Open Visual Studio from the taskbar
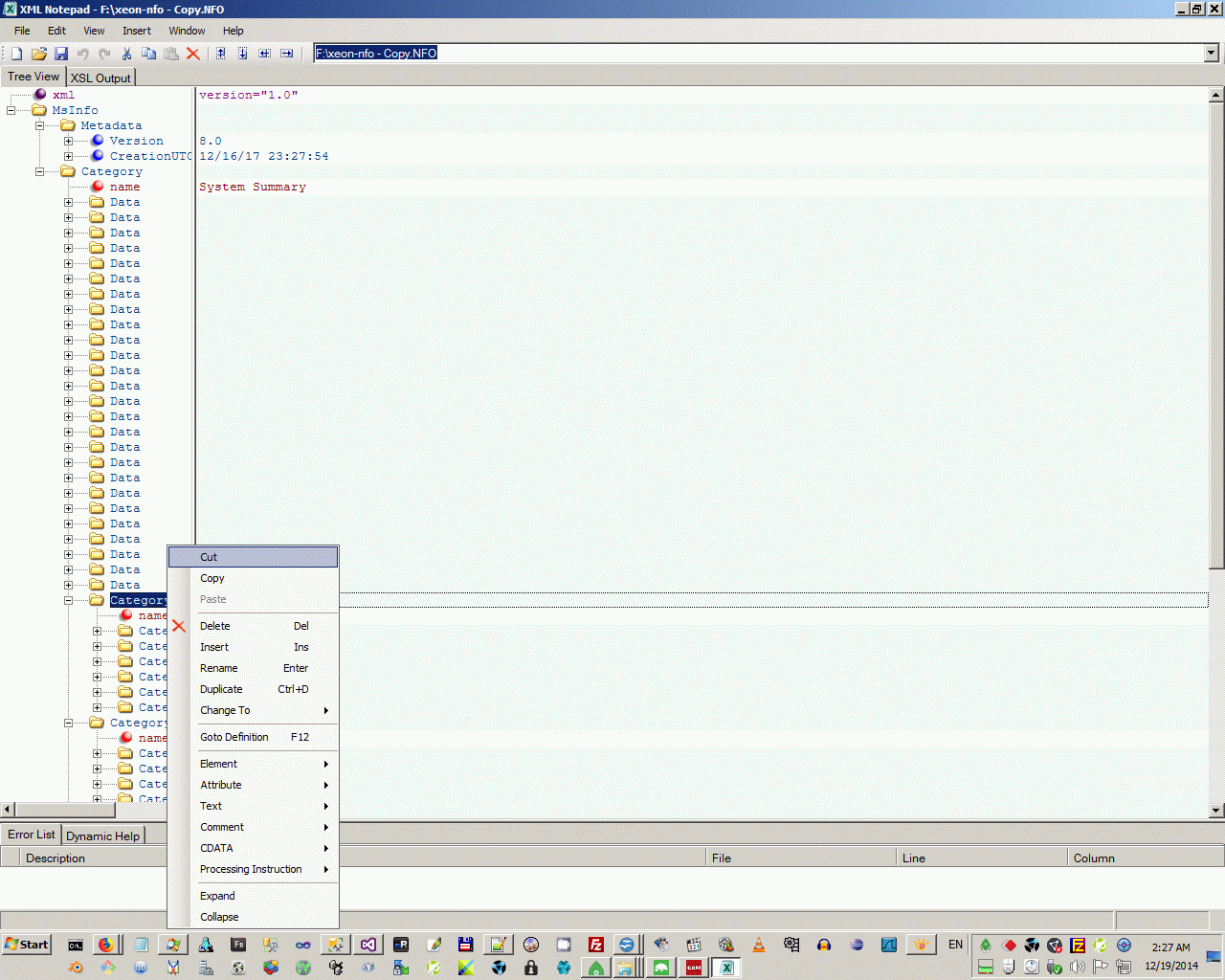The height and width of the screenshot is (980, 1225). click(x=368, y=945)
